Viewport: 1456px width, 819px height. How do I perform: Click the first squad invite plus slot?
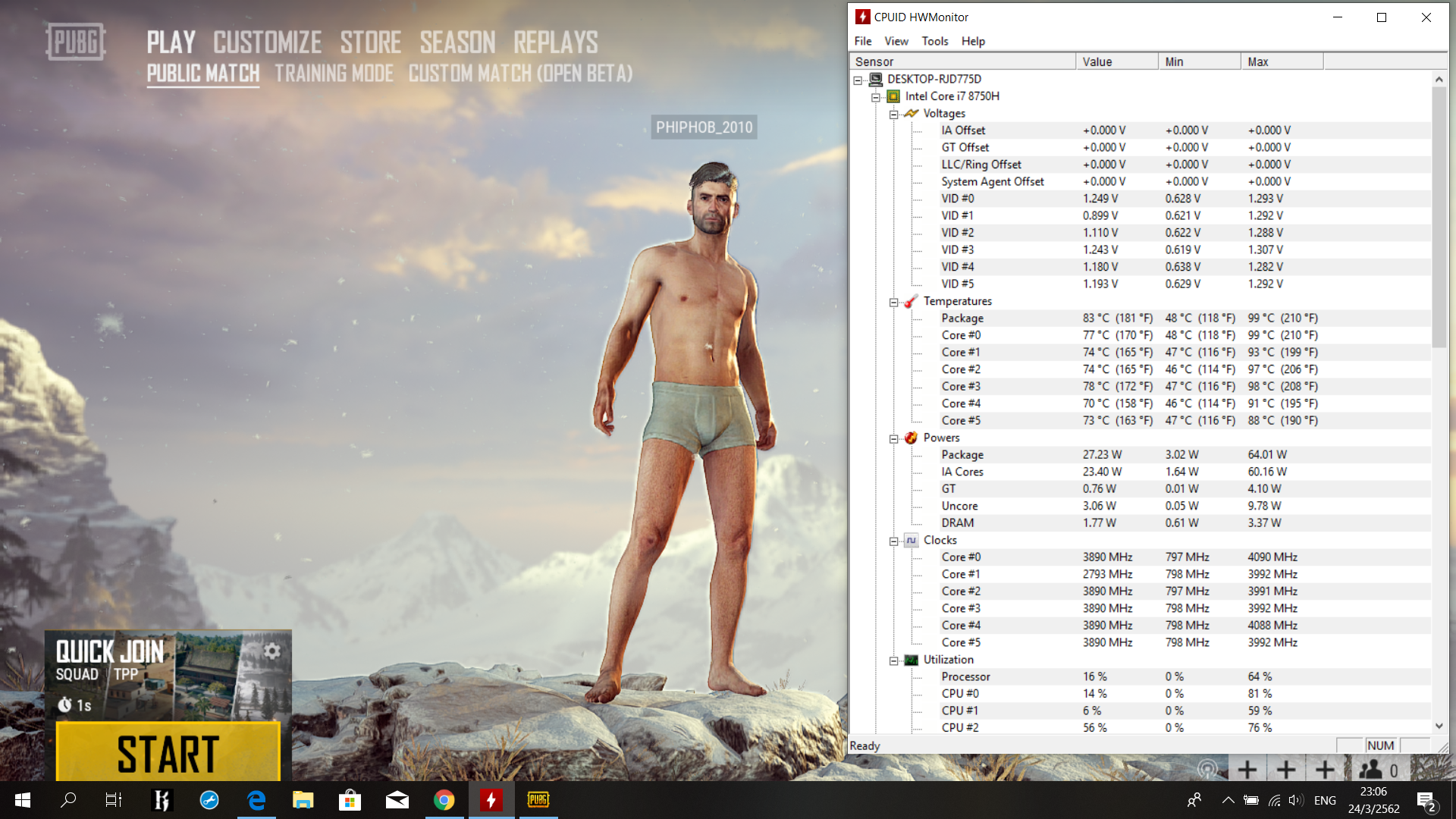tap(1247, 770)
